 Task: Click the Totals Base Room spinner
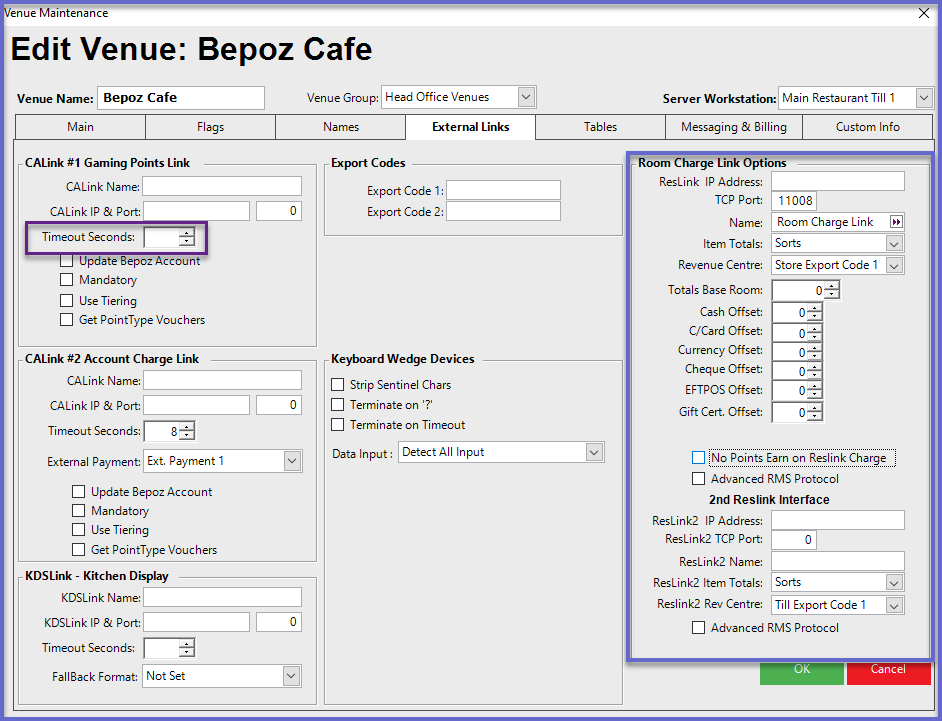point(806,290)
